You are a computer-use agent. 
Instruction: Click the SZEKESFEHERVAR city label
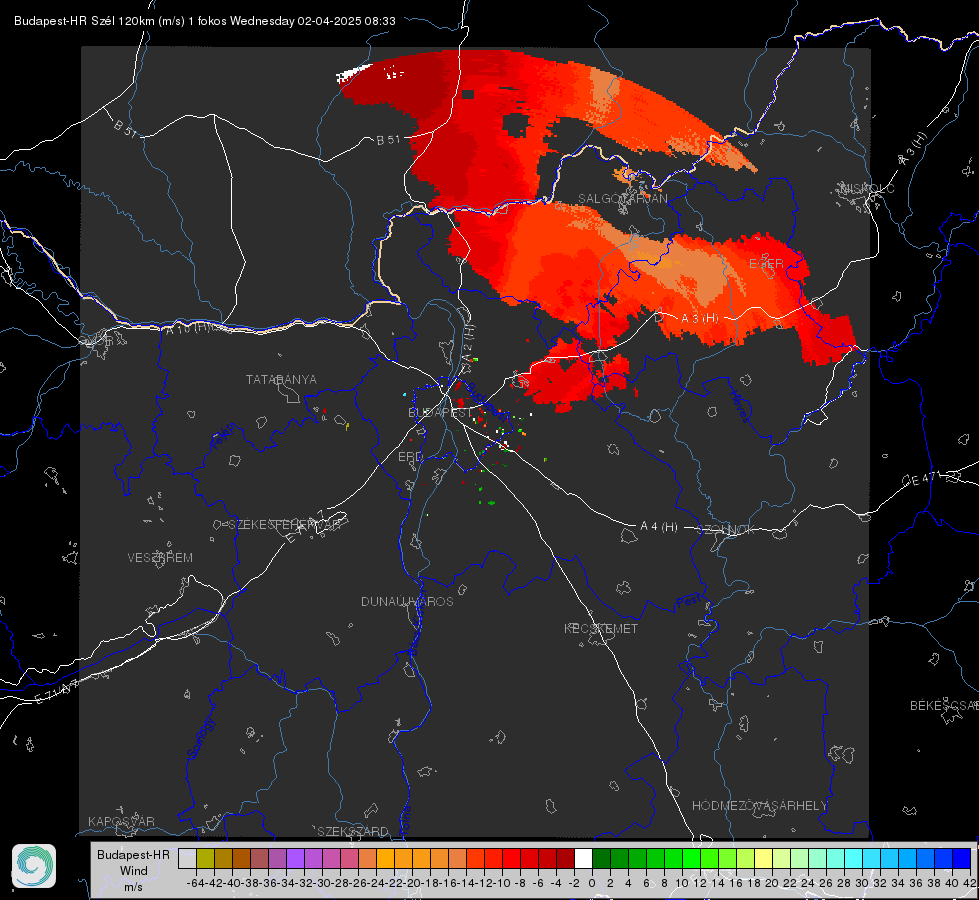[x=285, y=525]
